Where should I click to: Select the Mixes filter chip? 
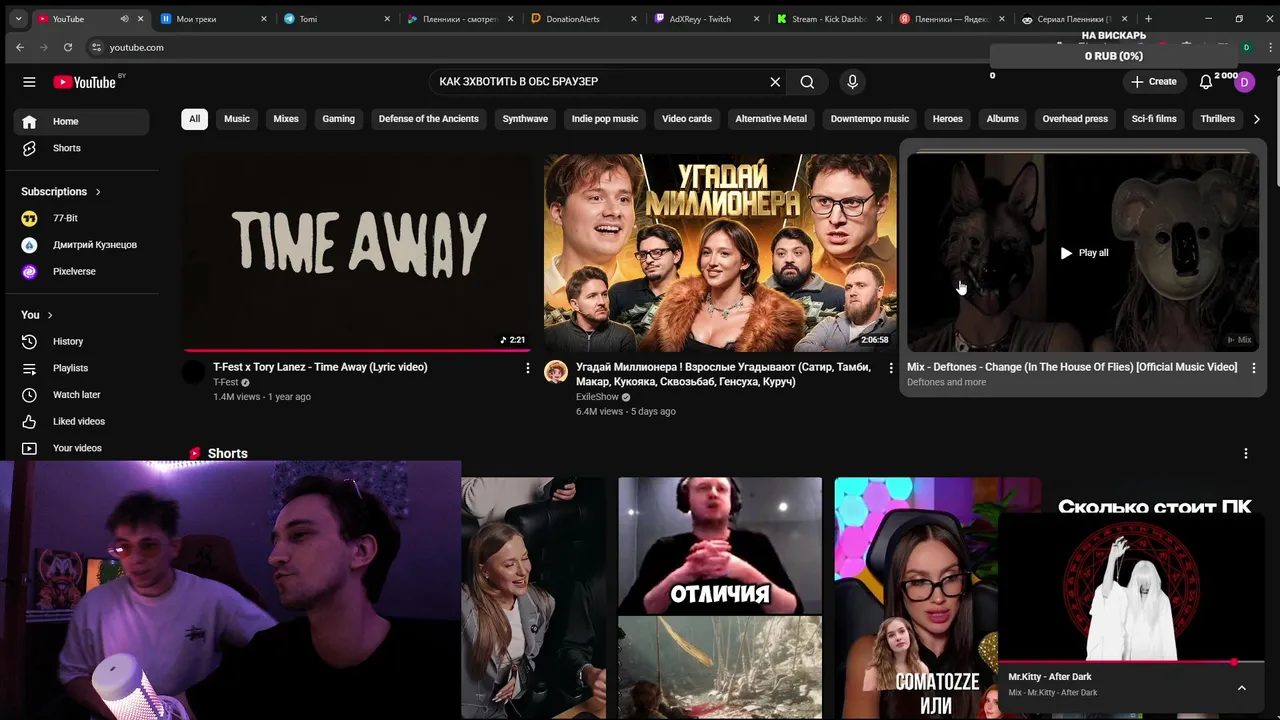(x=286, y=119)
